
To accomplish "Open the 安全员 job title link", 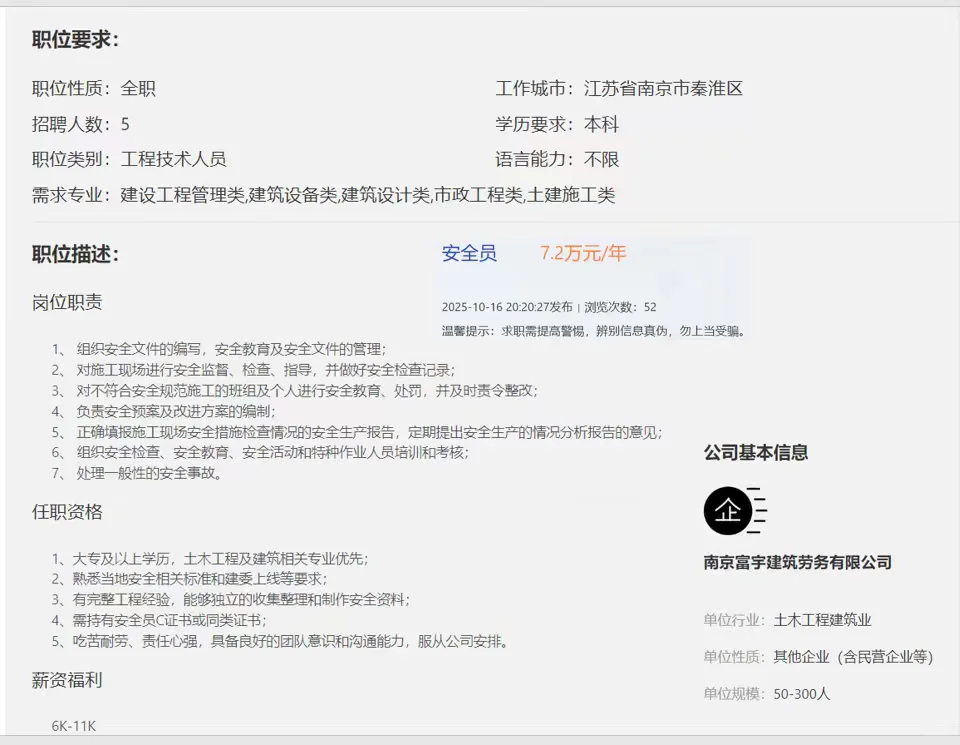I will pyautogui.click(x=469, y=254).
